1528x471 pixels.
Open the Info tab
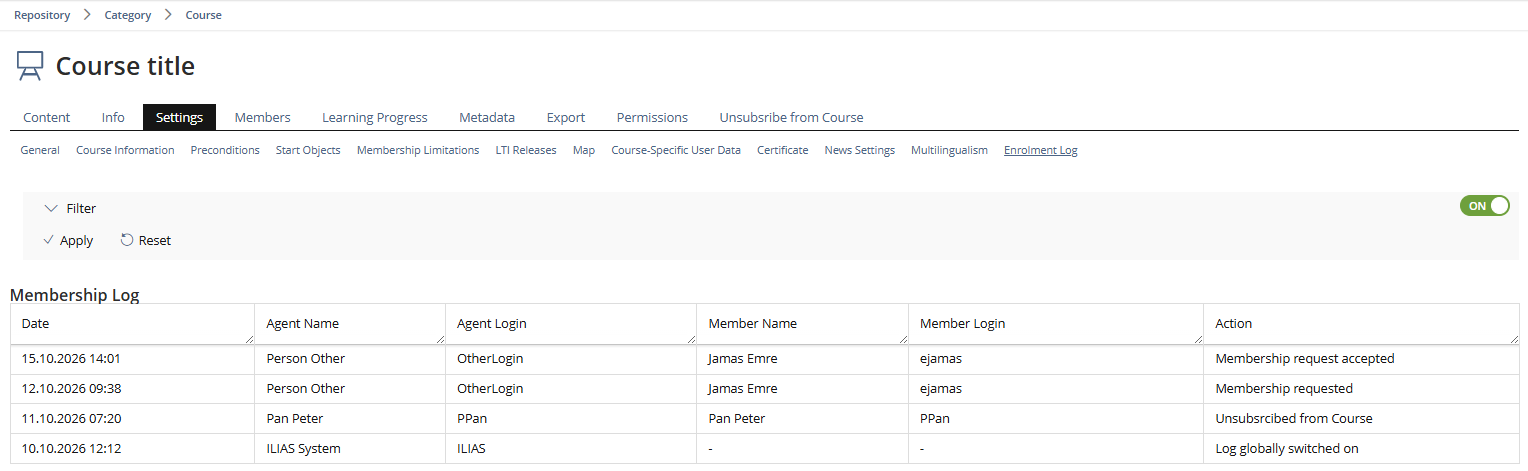[113, 117]
